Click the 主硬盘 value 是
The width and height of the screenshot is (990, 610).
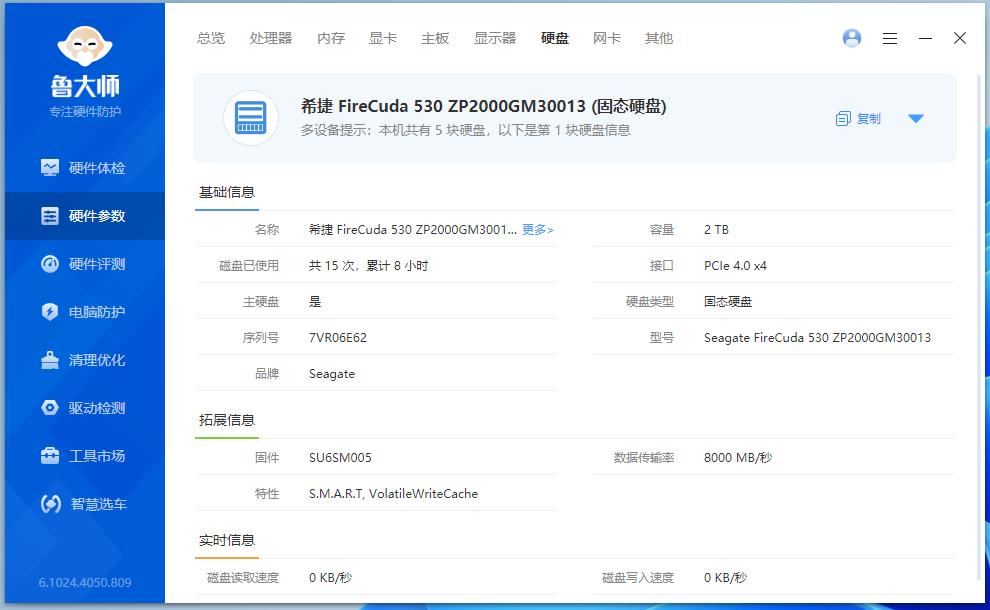coord(315,302)
